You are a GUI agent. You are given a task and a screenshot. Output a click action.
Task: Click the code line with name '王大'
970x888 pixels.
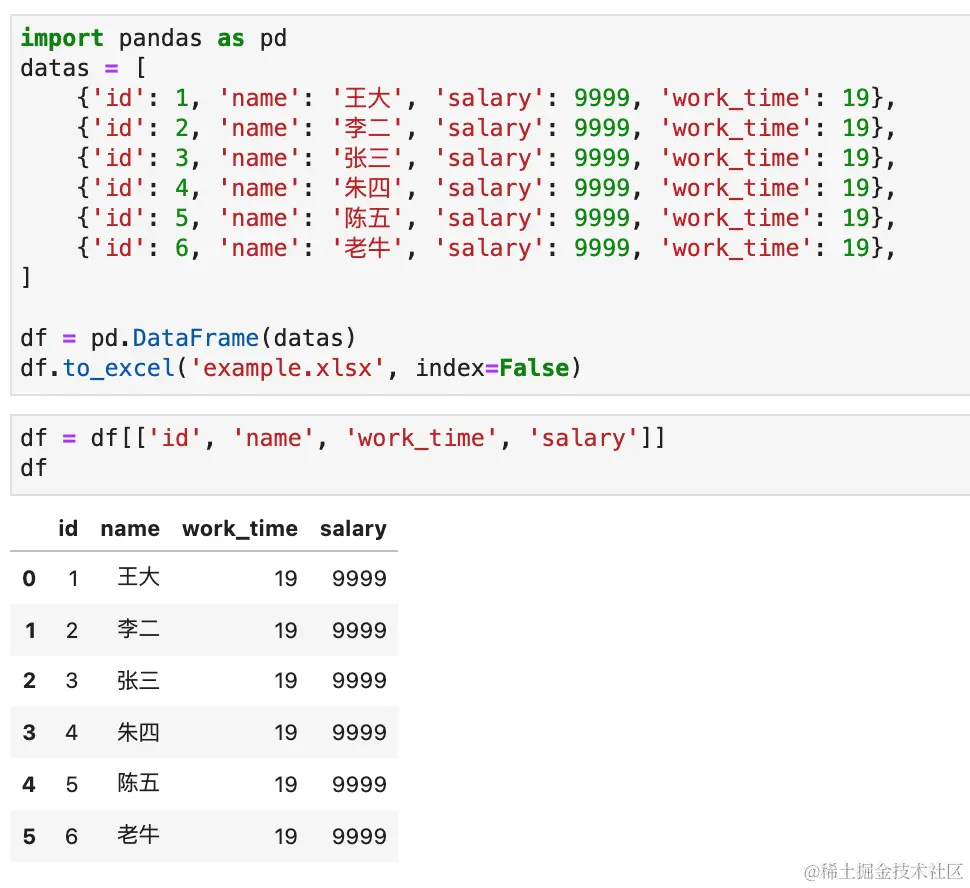[486, 98]
